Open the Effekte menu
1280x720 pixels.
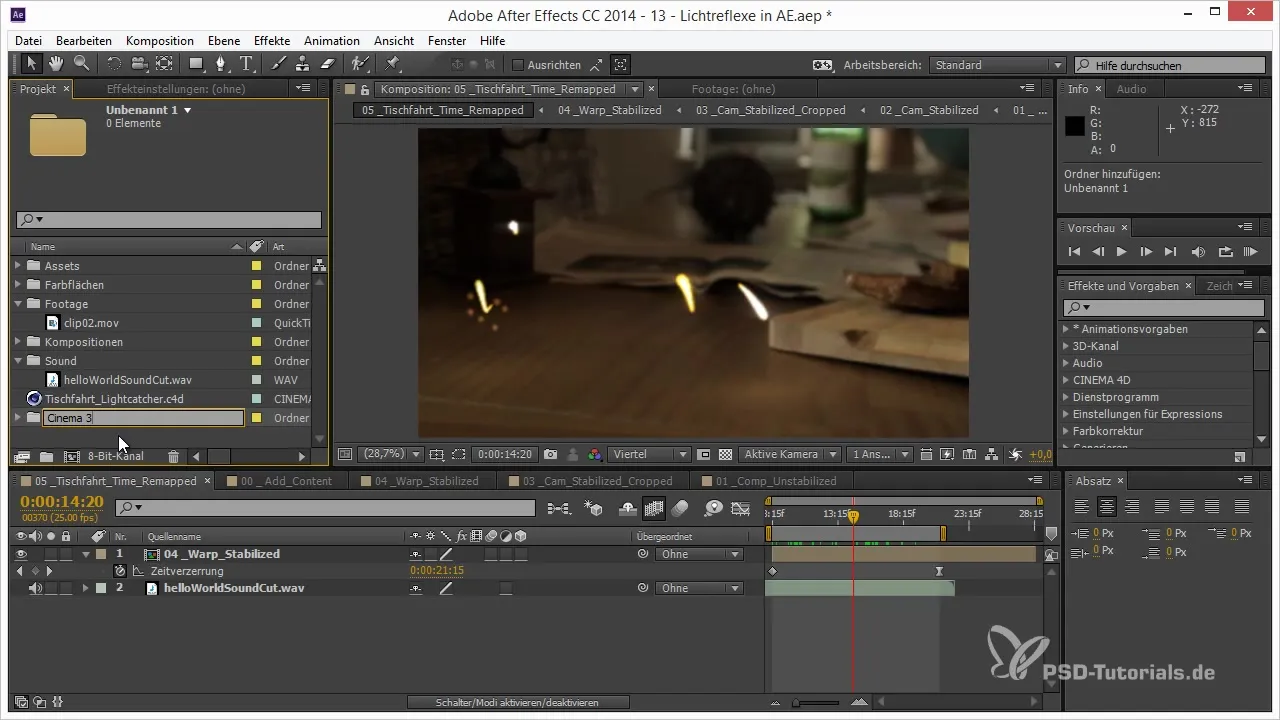[x=272, y=41]
